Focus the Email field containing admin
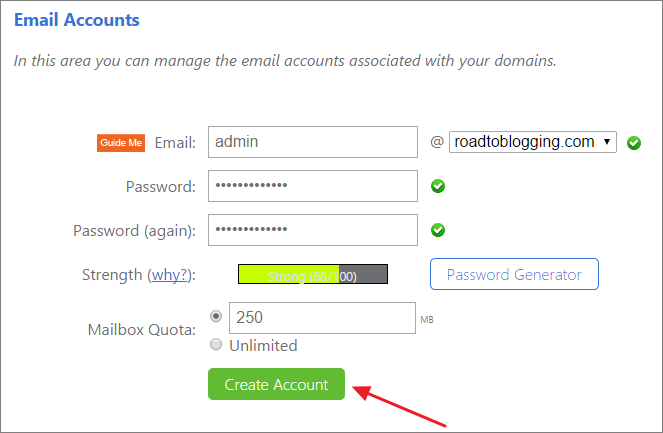The height and width of the screenshot is (433, 663). tap(312, 142)
